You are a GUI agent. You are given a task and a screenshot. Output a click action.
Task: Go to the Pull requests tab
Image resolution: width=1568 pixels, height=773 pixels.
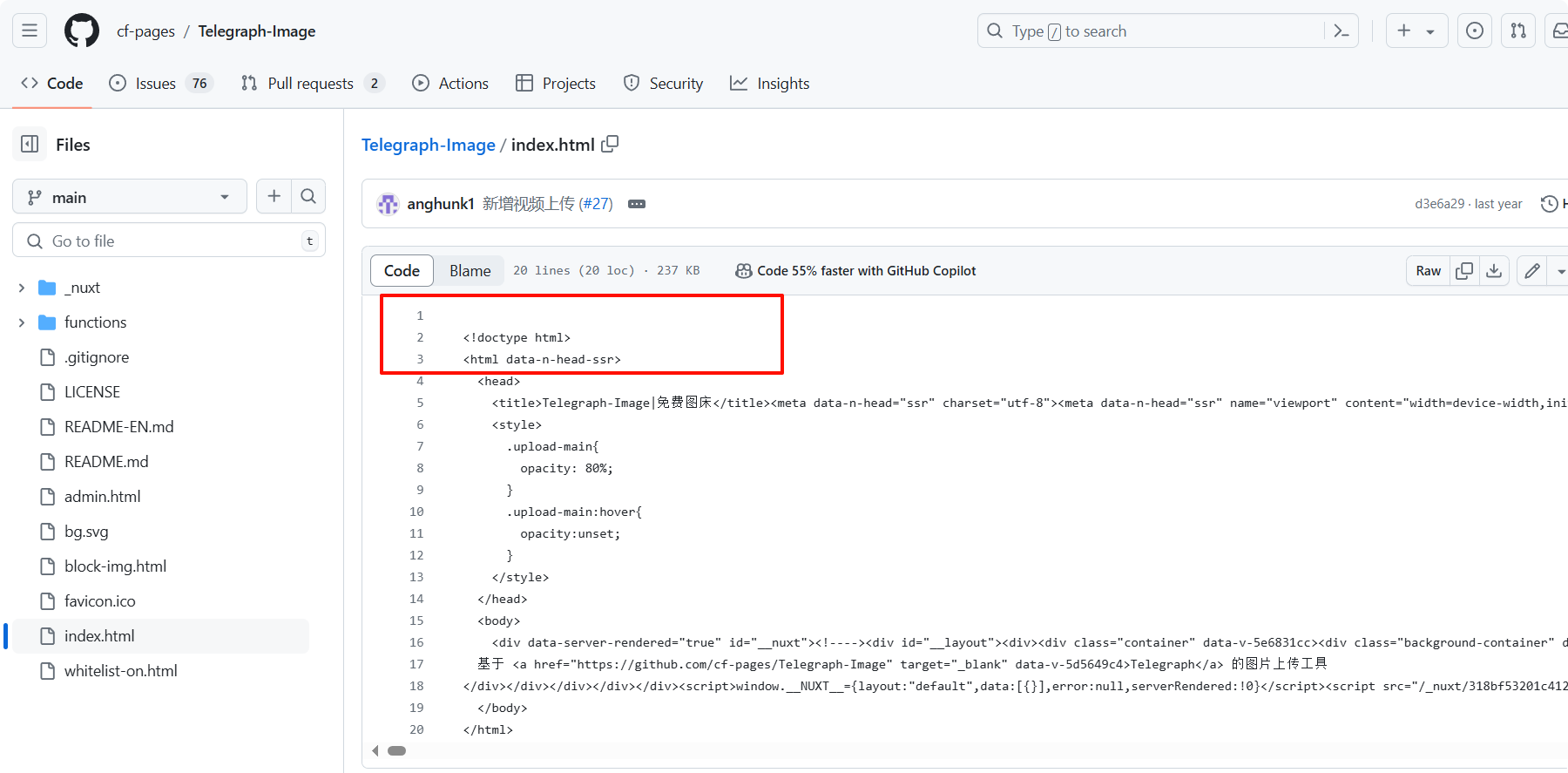click(310, 84)
